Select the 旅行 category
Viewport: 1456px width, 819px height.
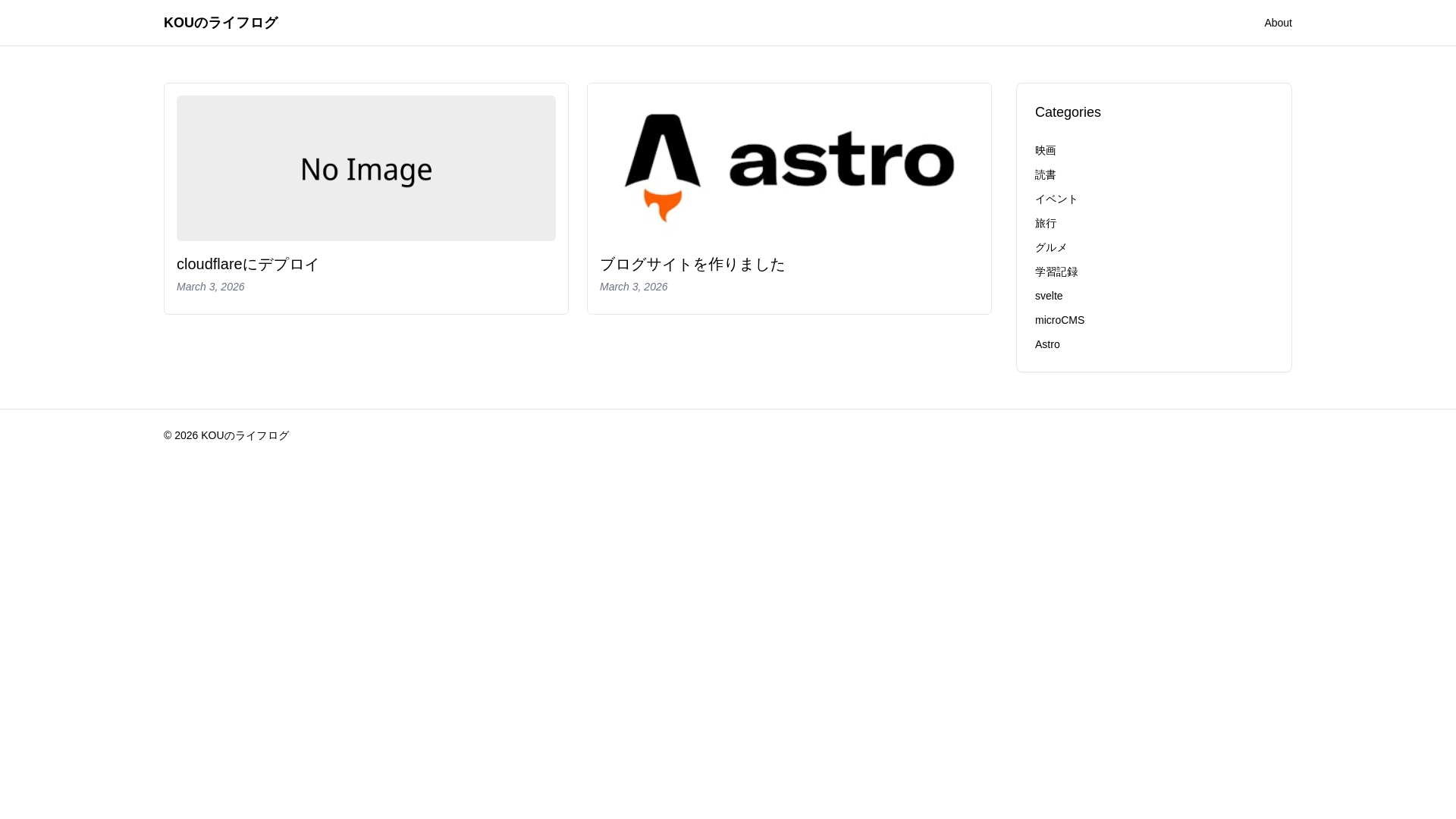[1046, 223]
